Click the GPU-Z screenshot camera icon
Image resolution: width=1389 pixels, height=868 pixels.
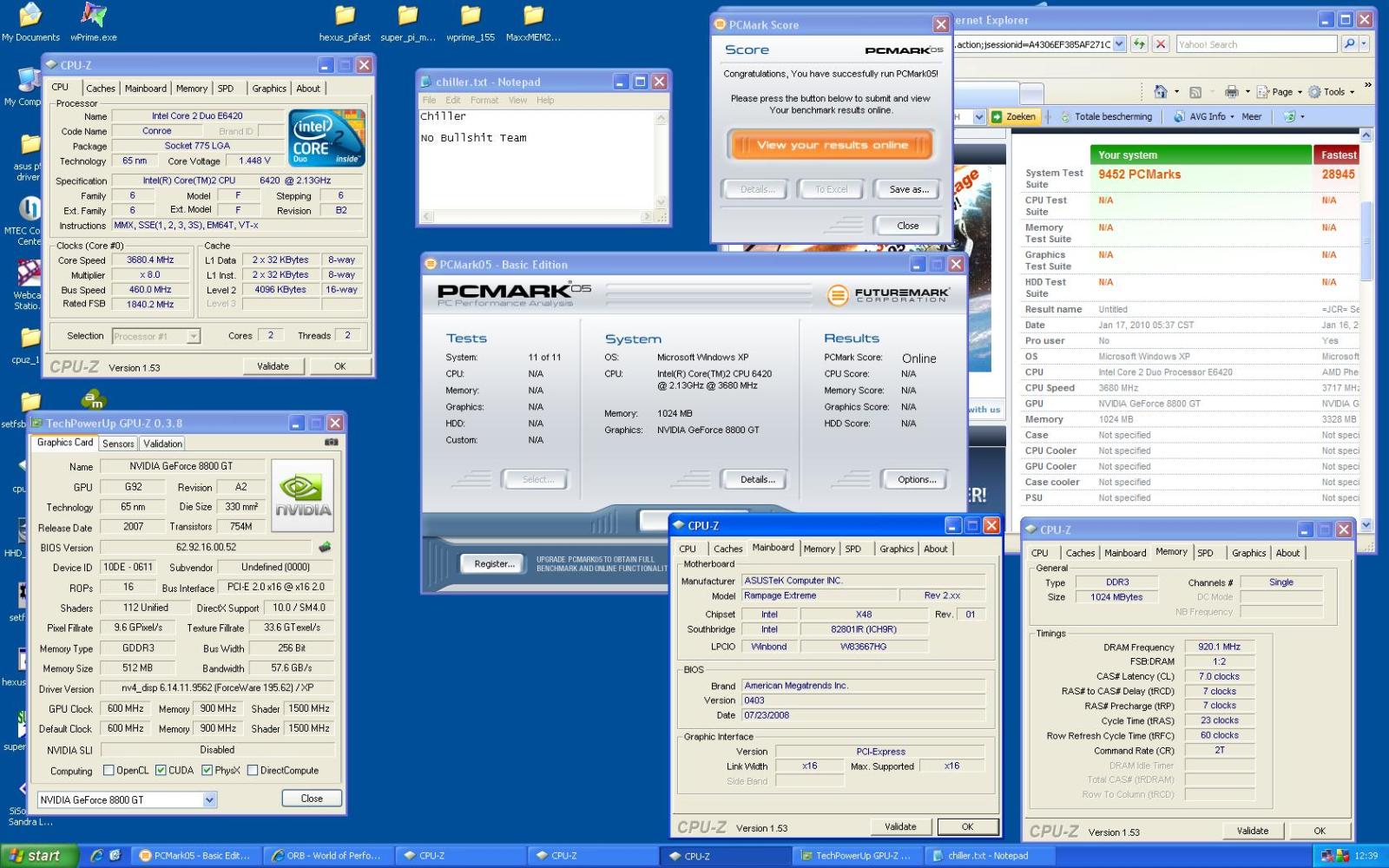click(x=331, y=443)
